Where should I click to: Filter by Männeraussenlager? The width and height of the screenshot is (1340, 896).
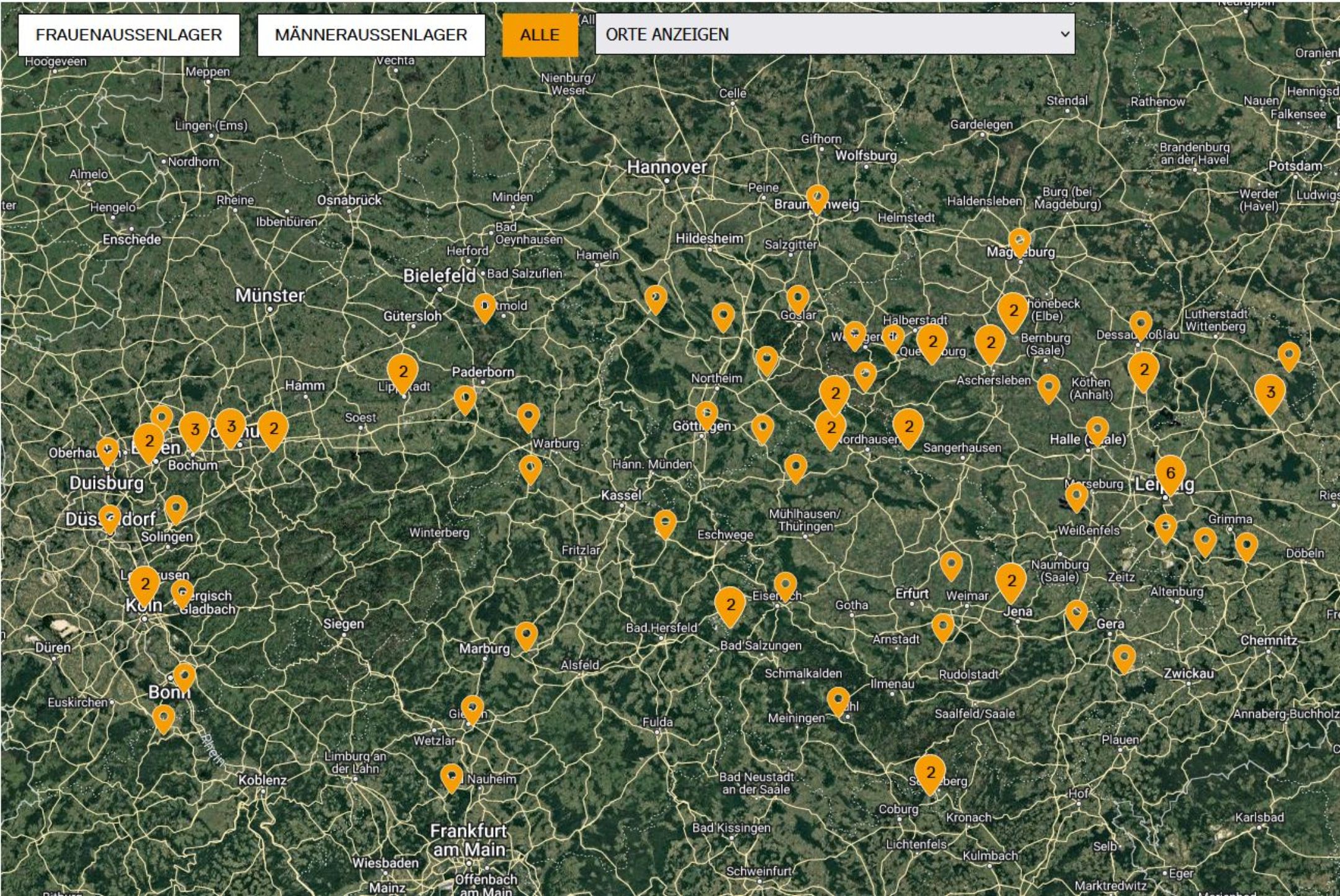[x=371, y=35]
